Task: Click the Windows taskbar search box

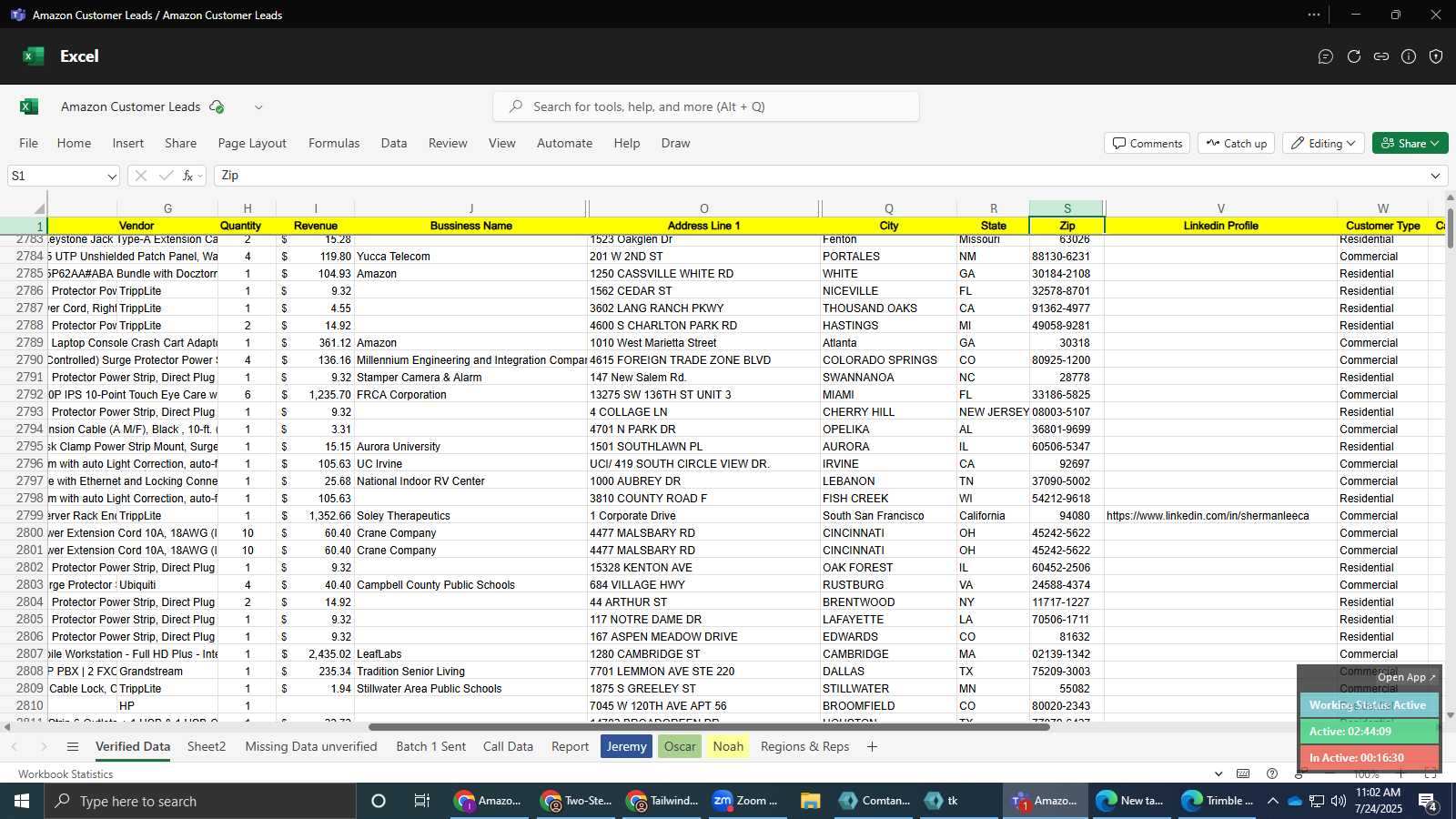Action: [x=200, y=801]
